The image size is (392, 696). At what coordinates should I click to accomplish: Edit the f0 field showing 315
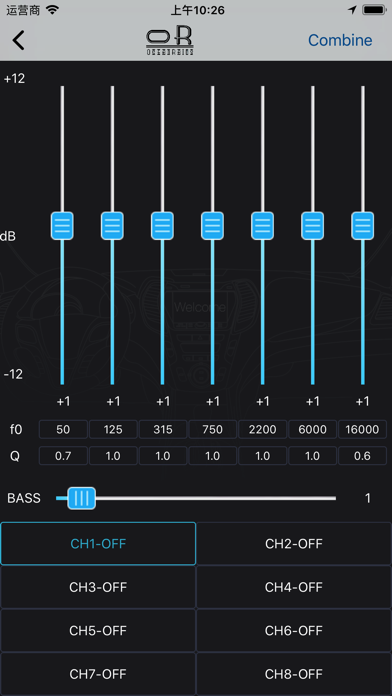point(163,429)
